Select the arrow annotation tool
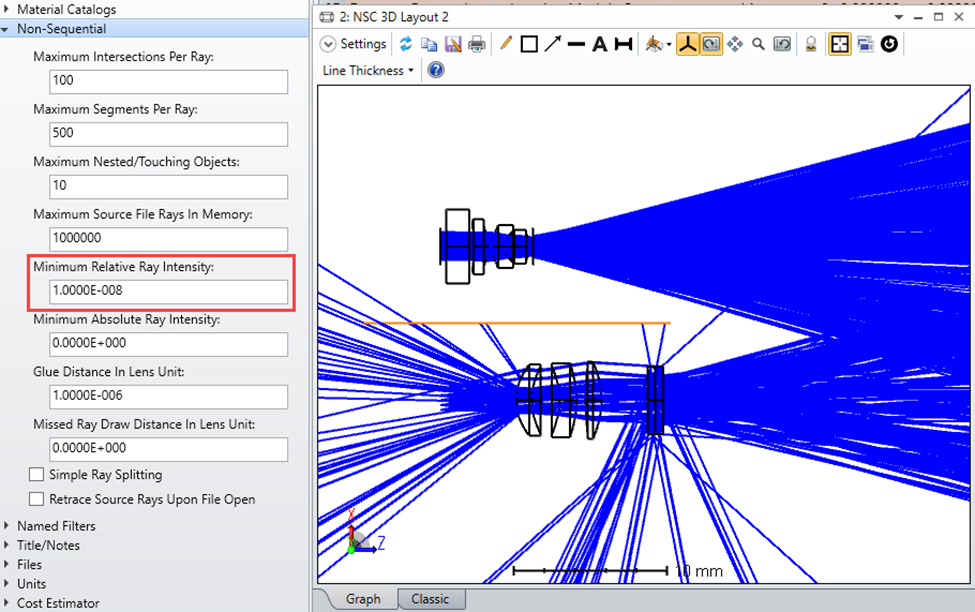 552,43
